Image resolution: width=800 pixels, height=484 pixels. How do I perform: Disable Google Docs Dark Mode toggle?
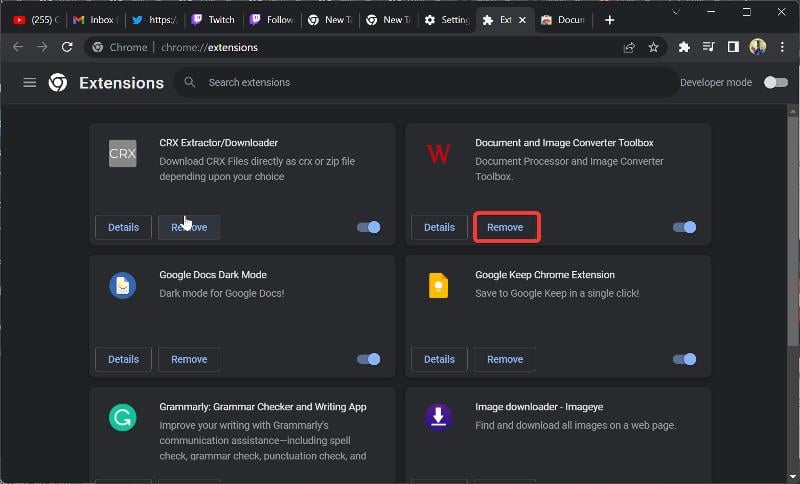pos(368,359)
